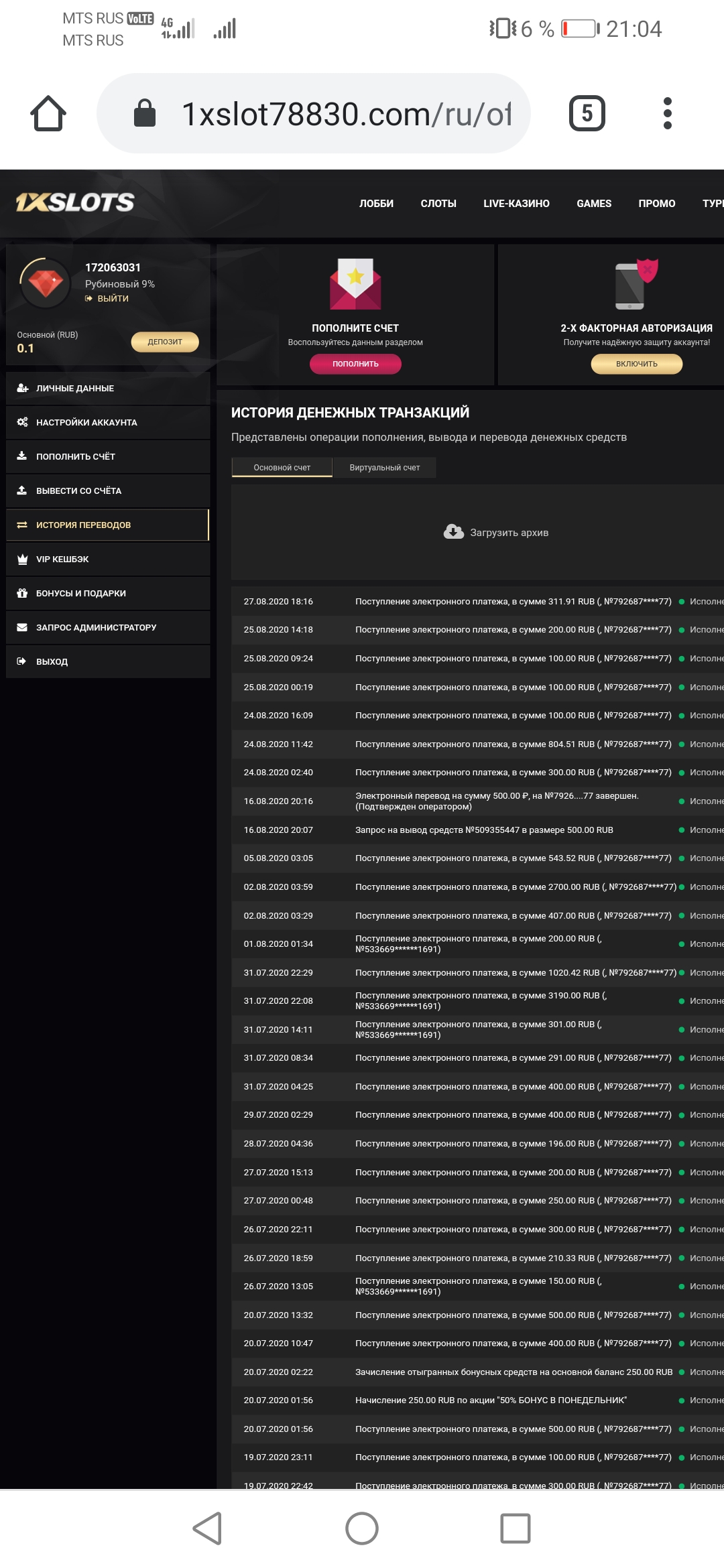724x1568 pixels.
Task: Open LIVE-КАЗИНО in the top navigation
Action: [516, 204]
